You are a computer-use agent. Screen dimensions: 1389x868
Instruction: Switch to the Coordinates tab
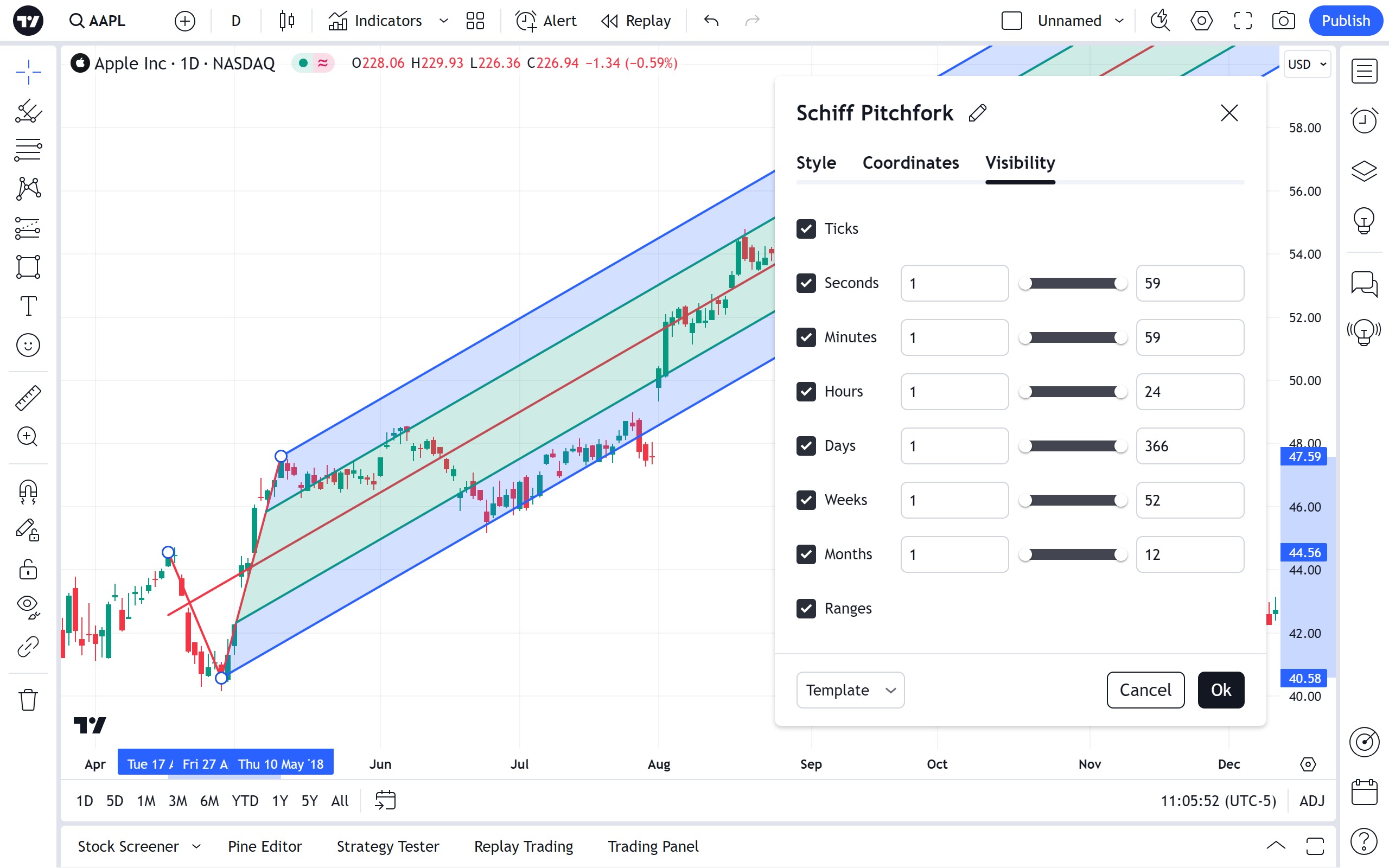[910, 163]
